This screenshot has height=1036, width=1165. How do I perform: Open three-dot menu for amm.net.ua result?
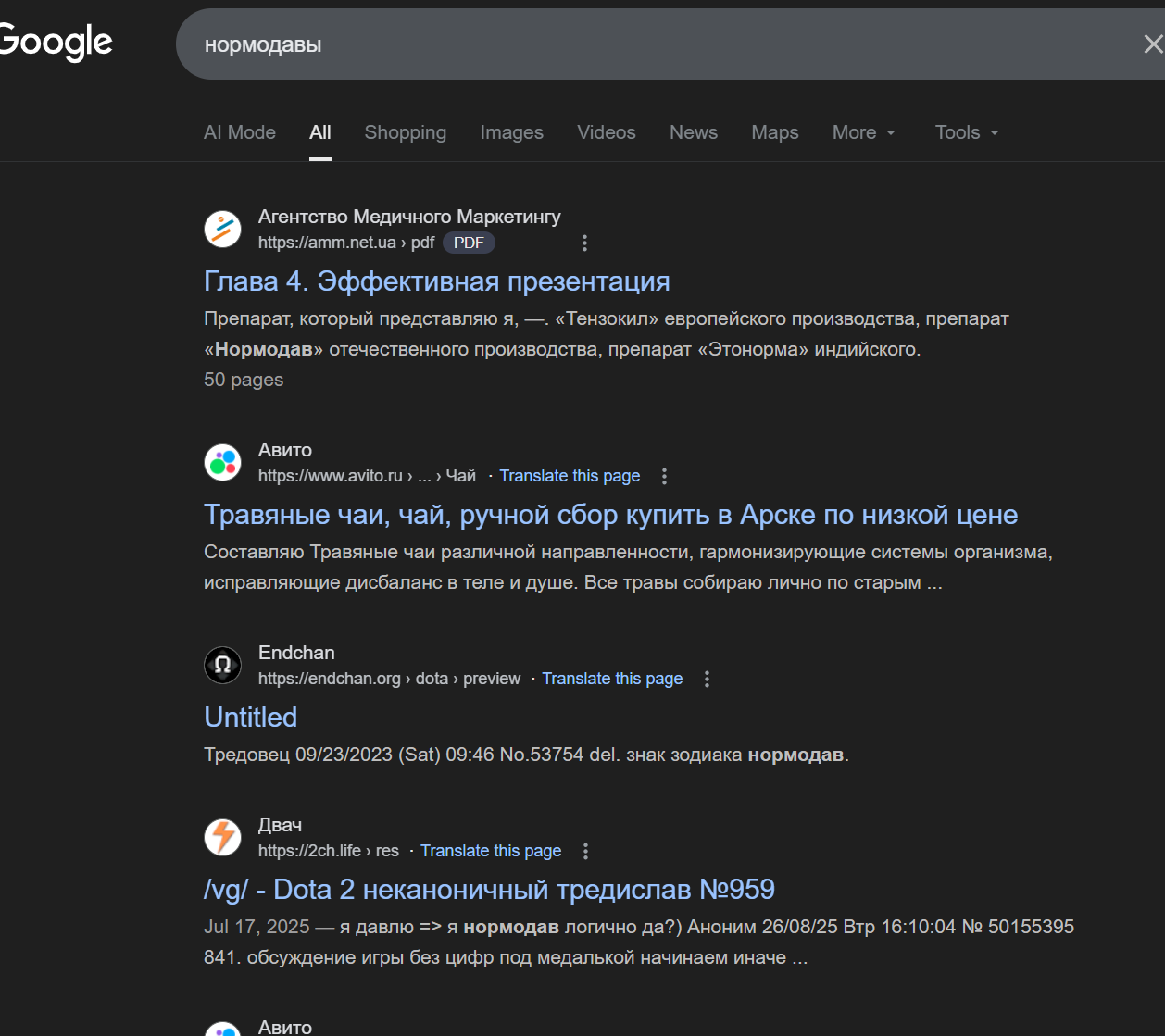(x=584, y=243)
